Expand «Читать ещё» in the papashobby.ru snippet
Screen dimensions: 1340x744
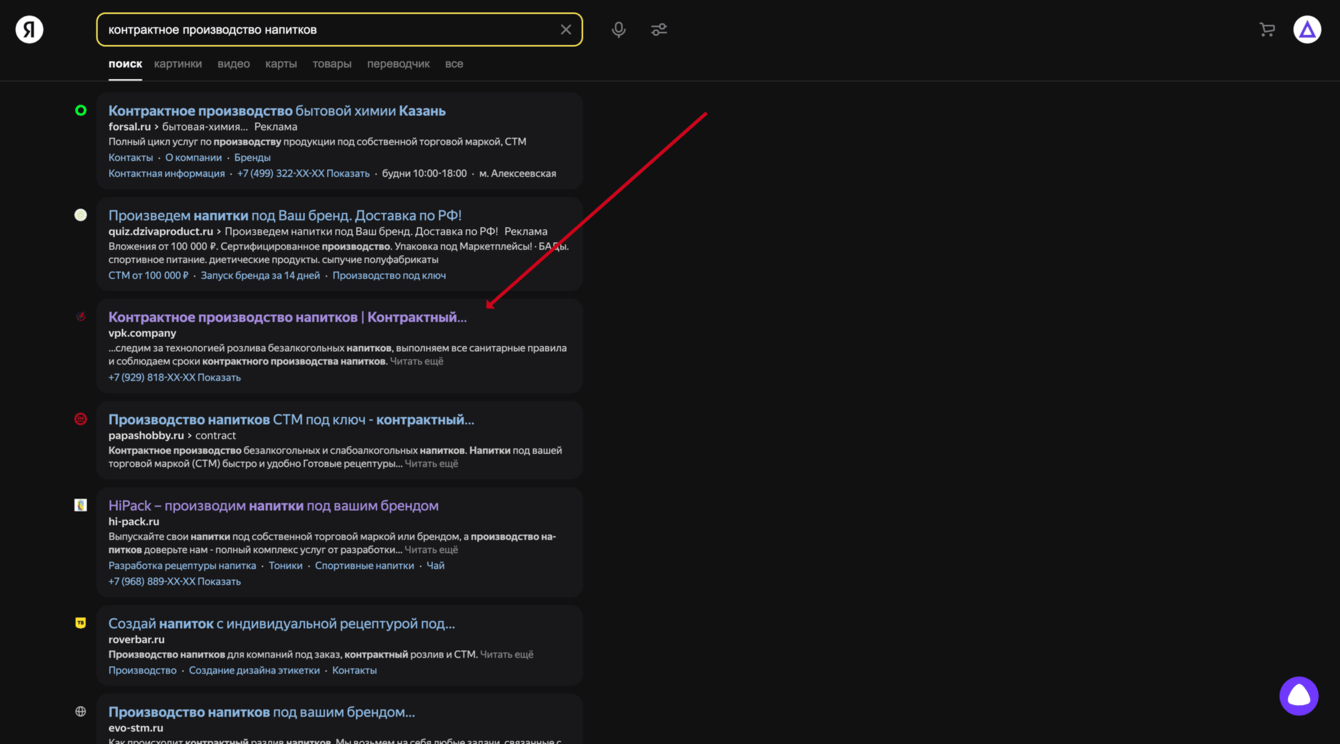(x=432, y=464)
